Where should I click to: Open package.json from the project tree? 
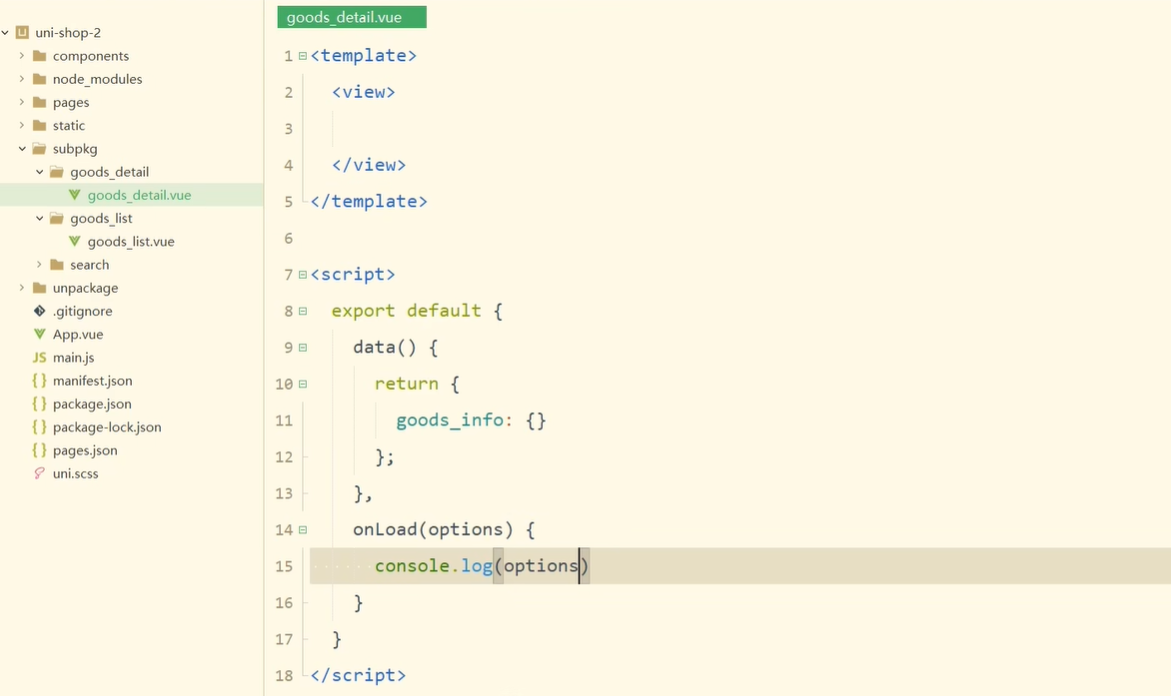[92, 403]
